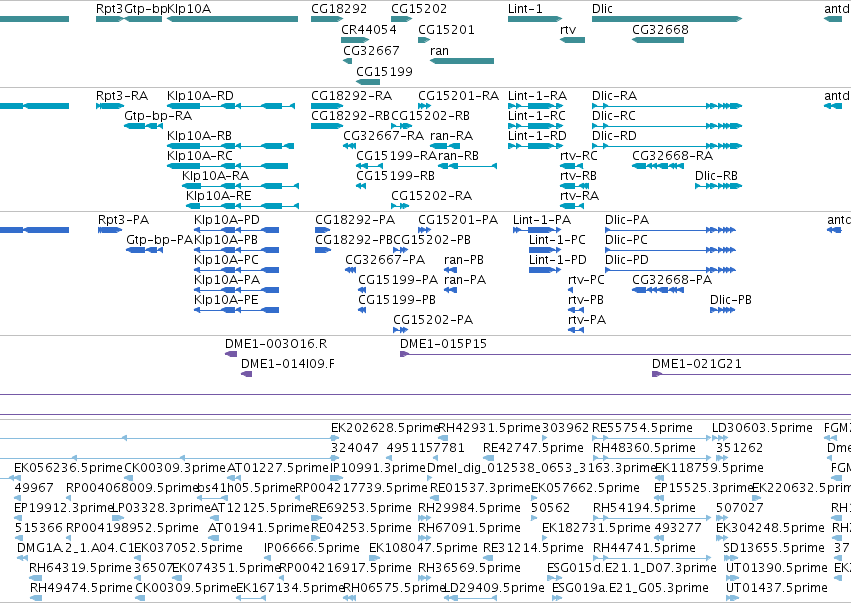
Task: Select the CG15199 gene label
Action: (384, 72)
